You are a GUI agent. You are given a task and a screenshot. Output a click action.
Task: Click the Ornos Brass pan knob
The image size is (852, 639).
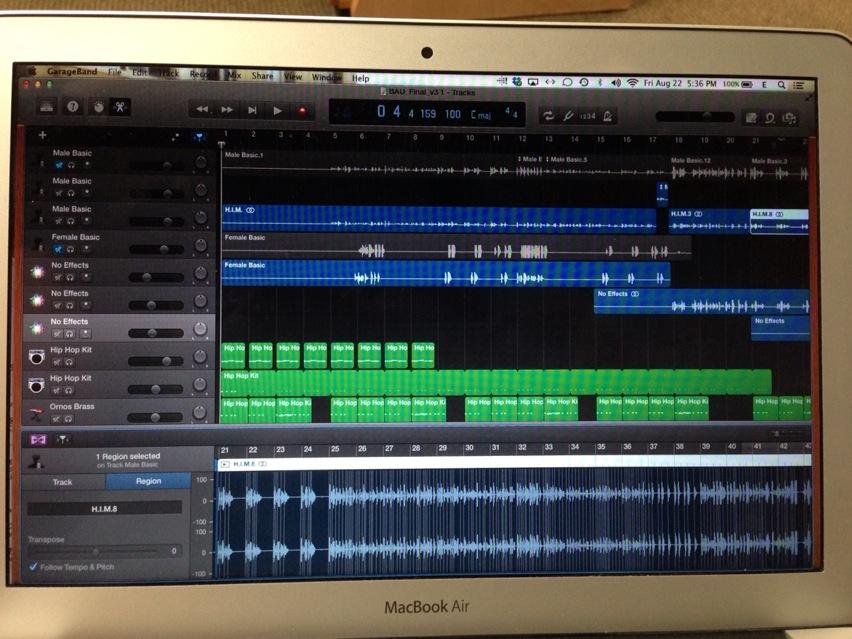[x=199, y=413]
